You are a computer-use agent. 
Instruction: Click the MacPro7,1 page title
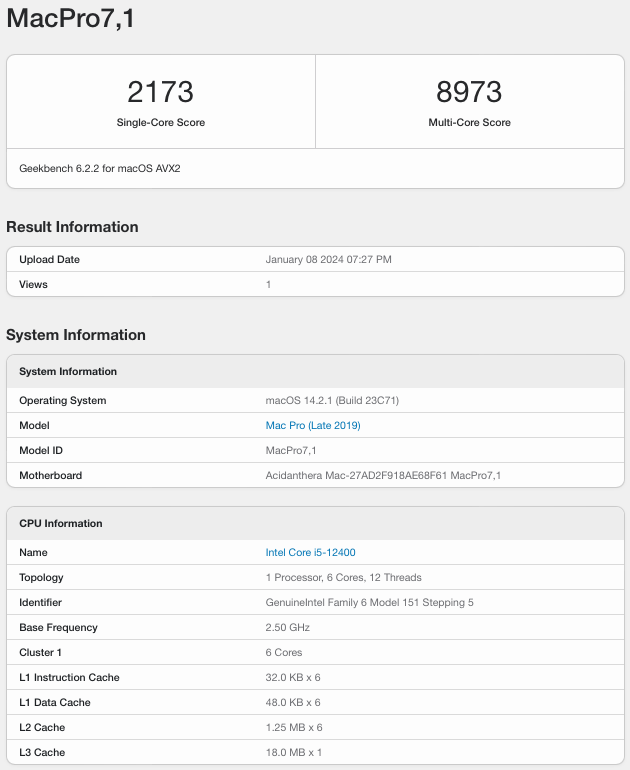70,18
